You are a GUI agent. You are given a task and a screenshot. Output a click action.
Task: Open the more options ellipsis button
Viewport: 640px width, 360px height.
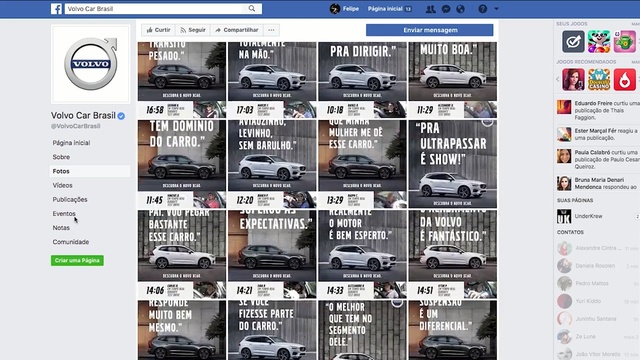pyautogui.click(x=271, y=30)
